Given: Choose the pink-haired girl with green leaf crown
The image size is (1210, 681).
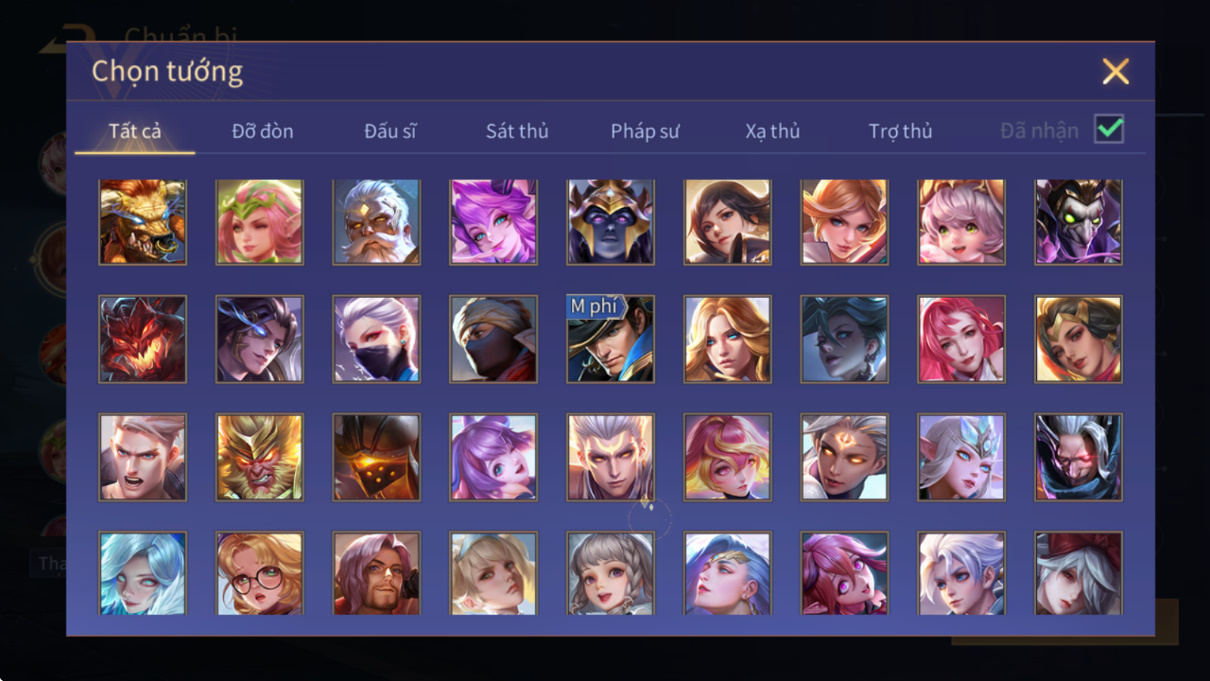Looking at the screenshot, I should click(259, 222).
